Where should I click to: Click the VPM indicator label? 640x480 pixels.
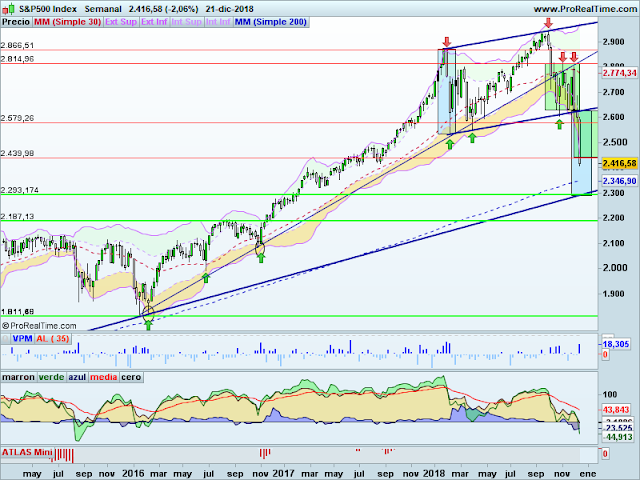(22, 339)
